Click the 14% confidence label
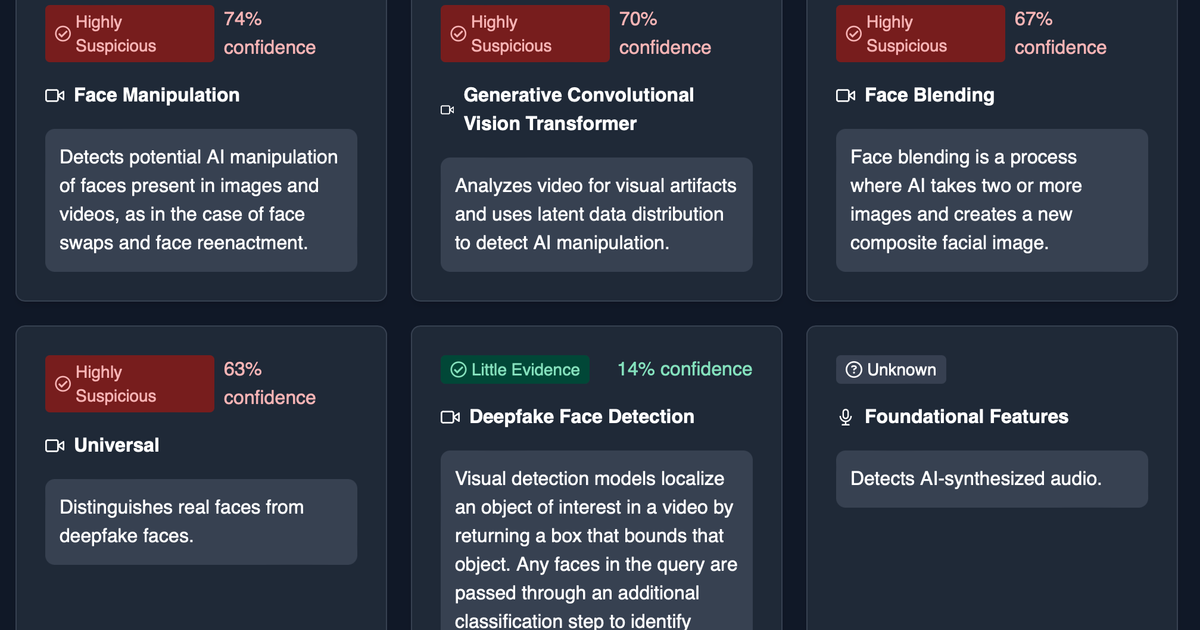 tap(684, 369)
